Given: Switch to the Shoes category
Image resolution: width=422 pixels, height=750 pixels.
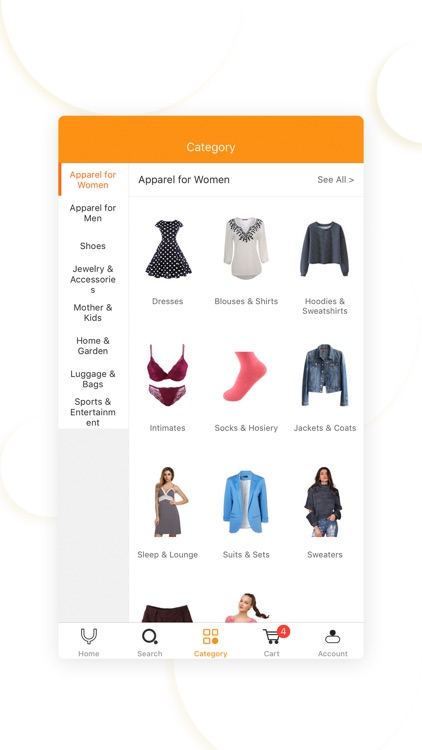Looking at the screenshot, I should [93, 246].
